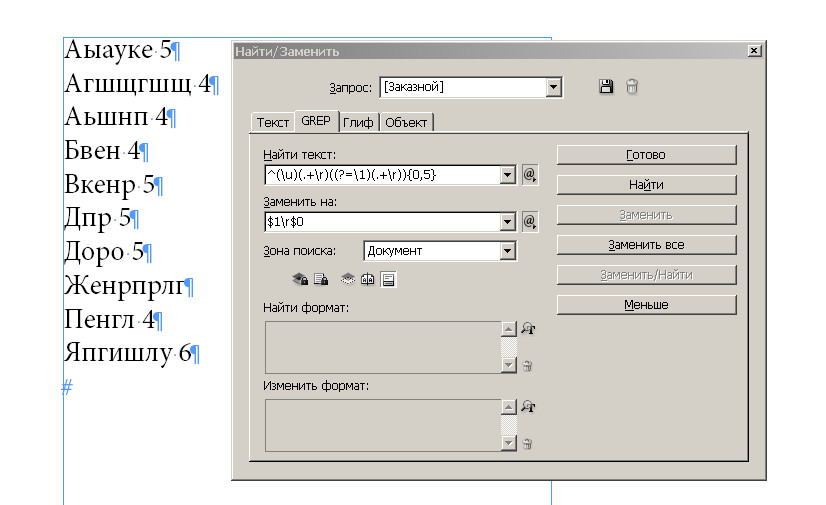Screen dimensions: 826x505
Task: Go to the Объект tab
Action: (x=406, y=122)
